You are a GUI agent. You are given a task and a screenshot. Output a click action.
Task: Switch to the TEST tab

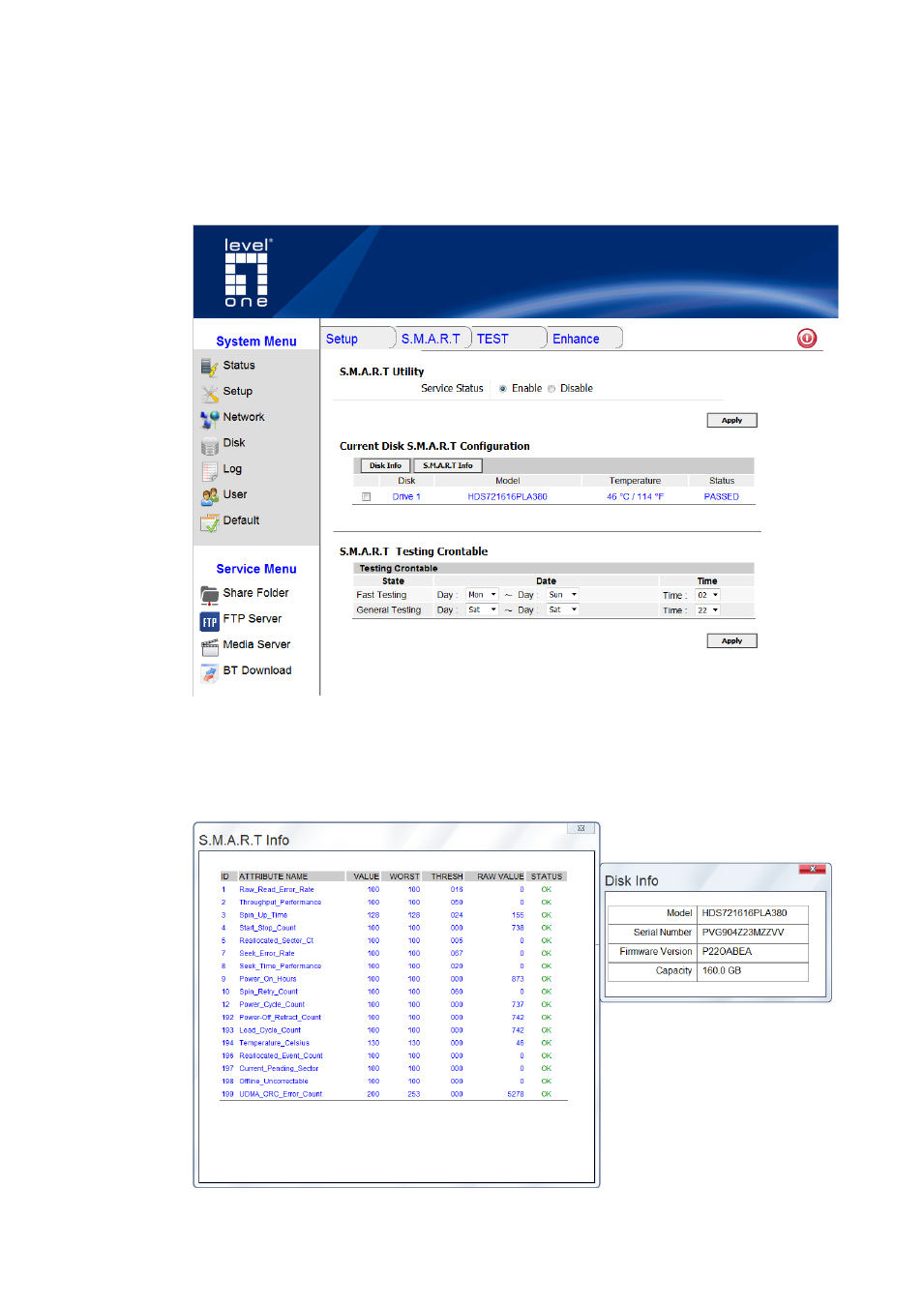[509, 339]
